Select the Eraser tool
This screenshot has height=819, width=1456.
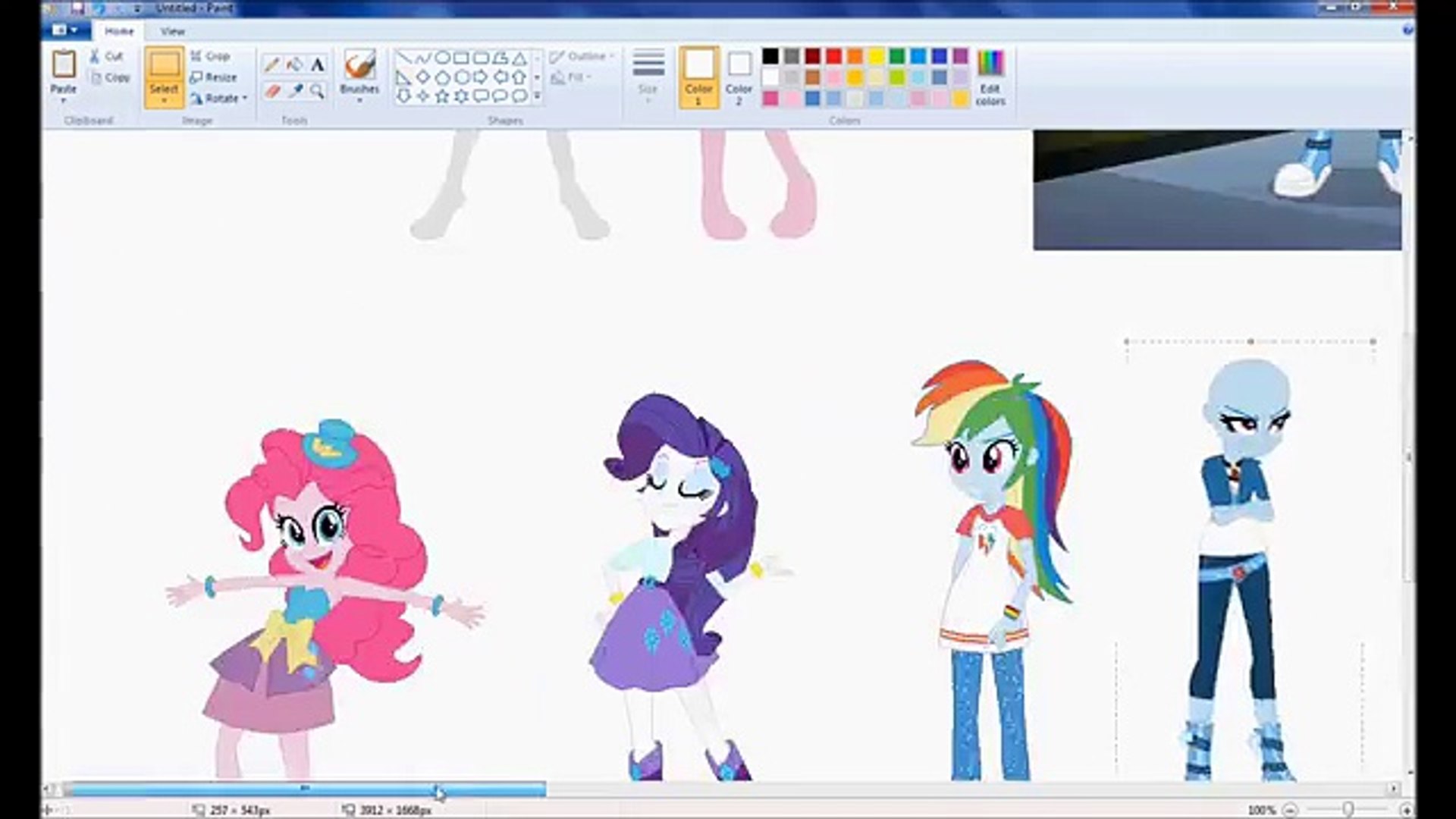pos(272,92)
